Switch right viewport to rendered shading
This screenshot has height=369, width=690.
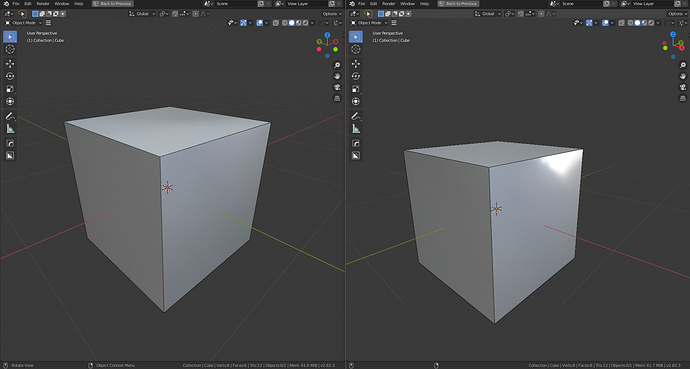coord(651,23)
